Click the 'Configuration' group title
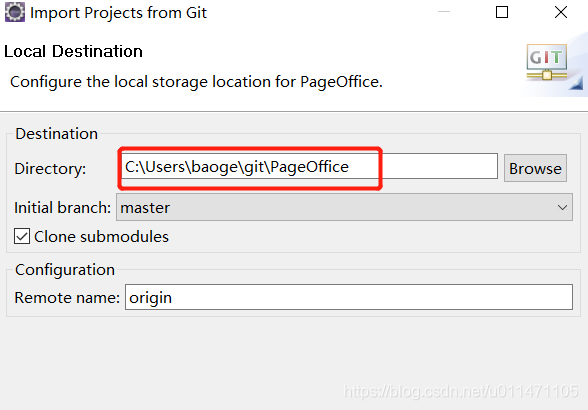 (x=65, y=270)
